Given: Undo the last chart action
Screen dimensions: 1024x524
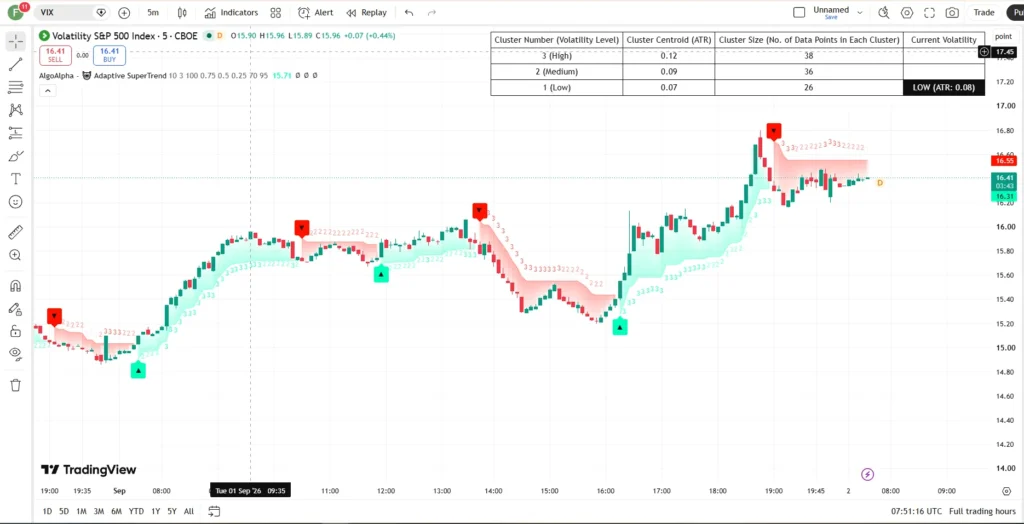Looking at the screenshot, I should pos(409,12).
